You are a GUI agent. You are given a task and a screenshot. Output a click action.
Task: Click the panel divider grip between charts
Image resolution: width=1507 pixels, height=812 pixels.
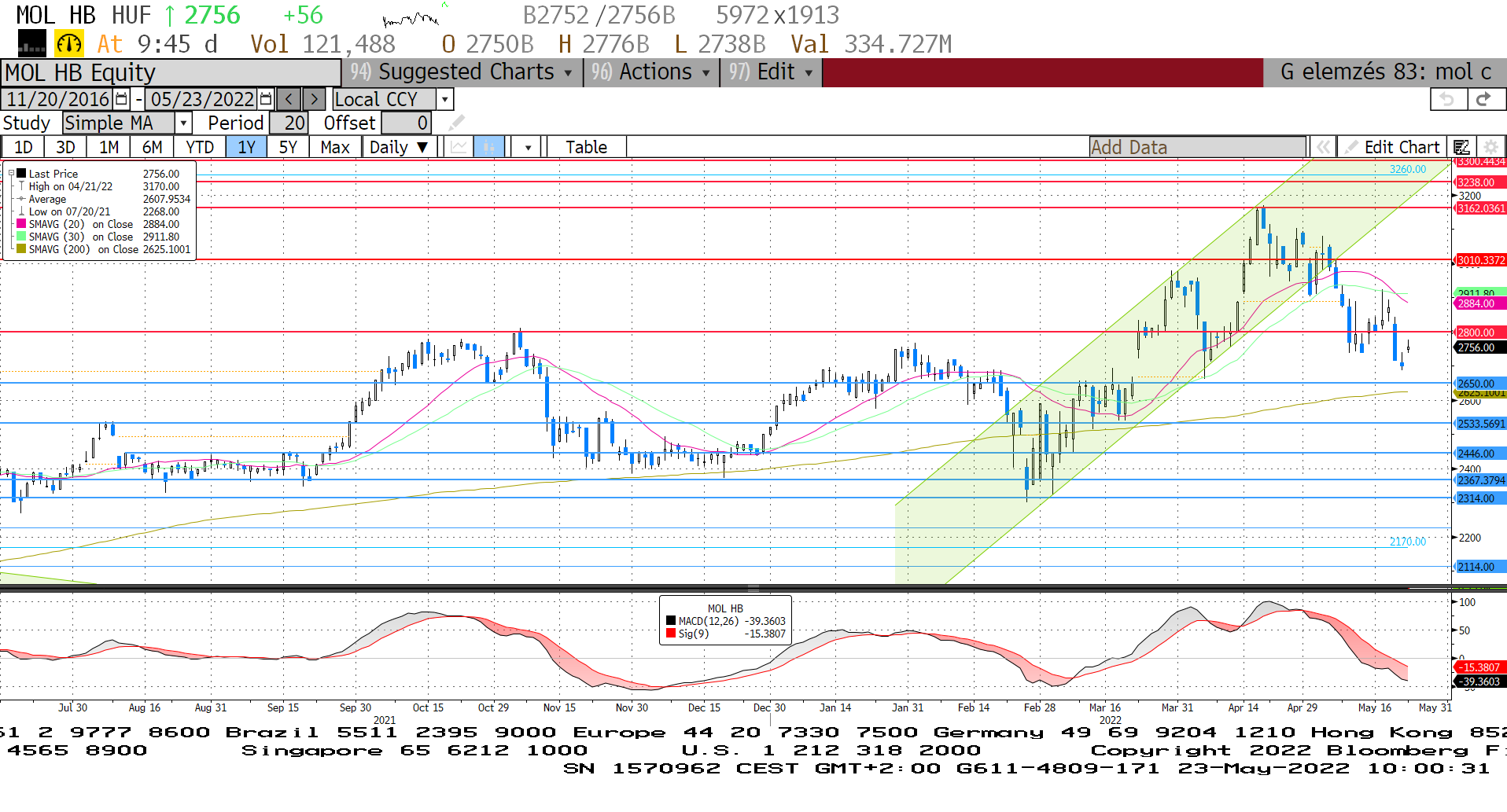pyautogui.click(x=753, y=589)
